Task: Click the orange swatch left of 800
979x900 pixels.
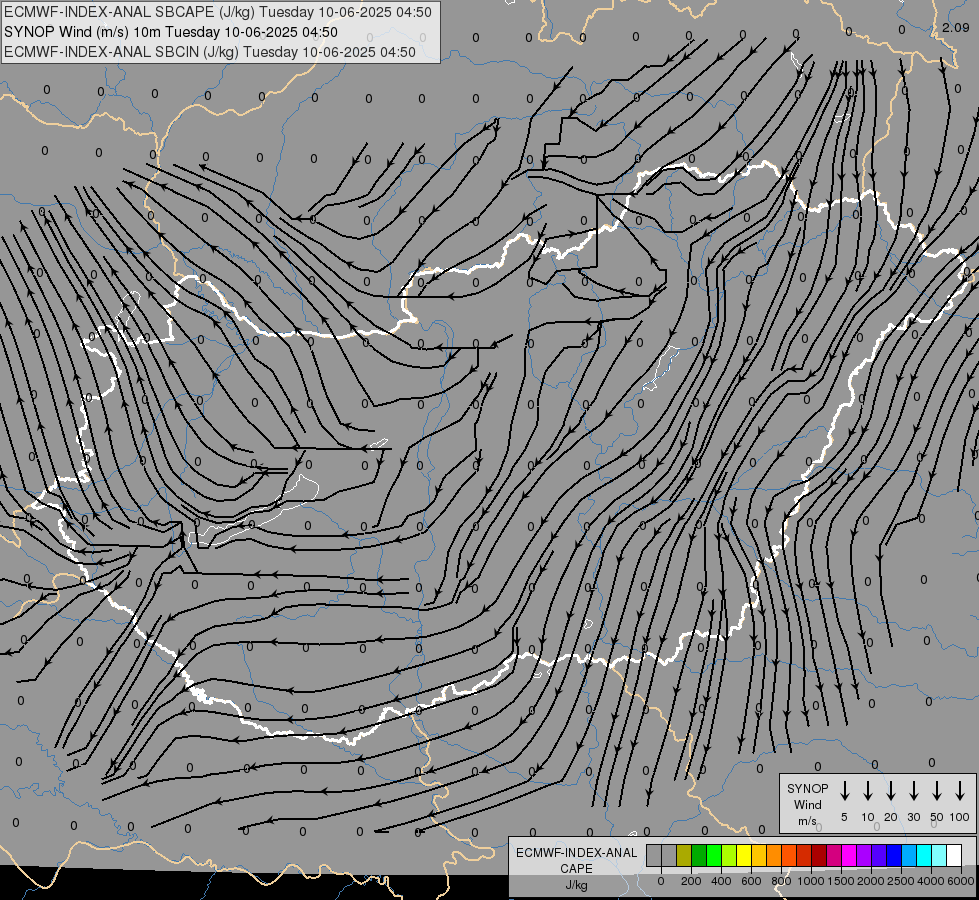Action: coord(774,855)
